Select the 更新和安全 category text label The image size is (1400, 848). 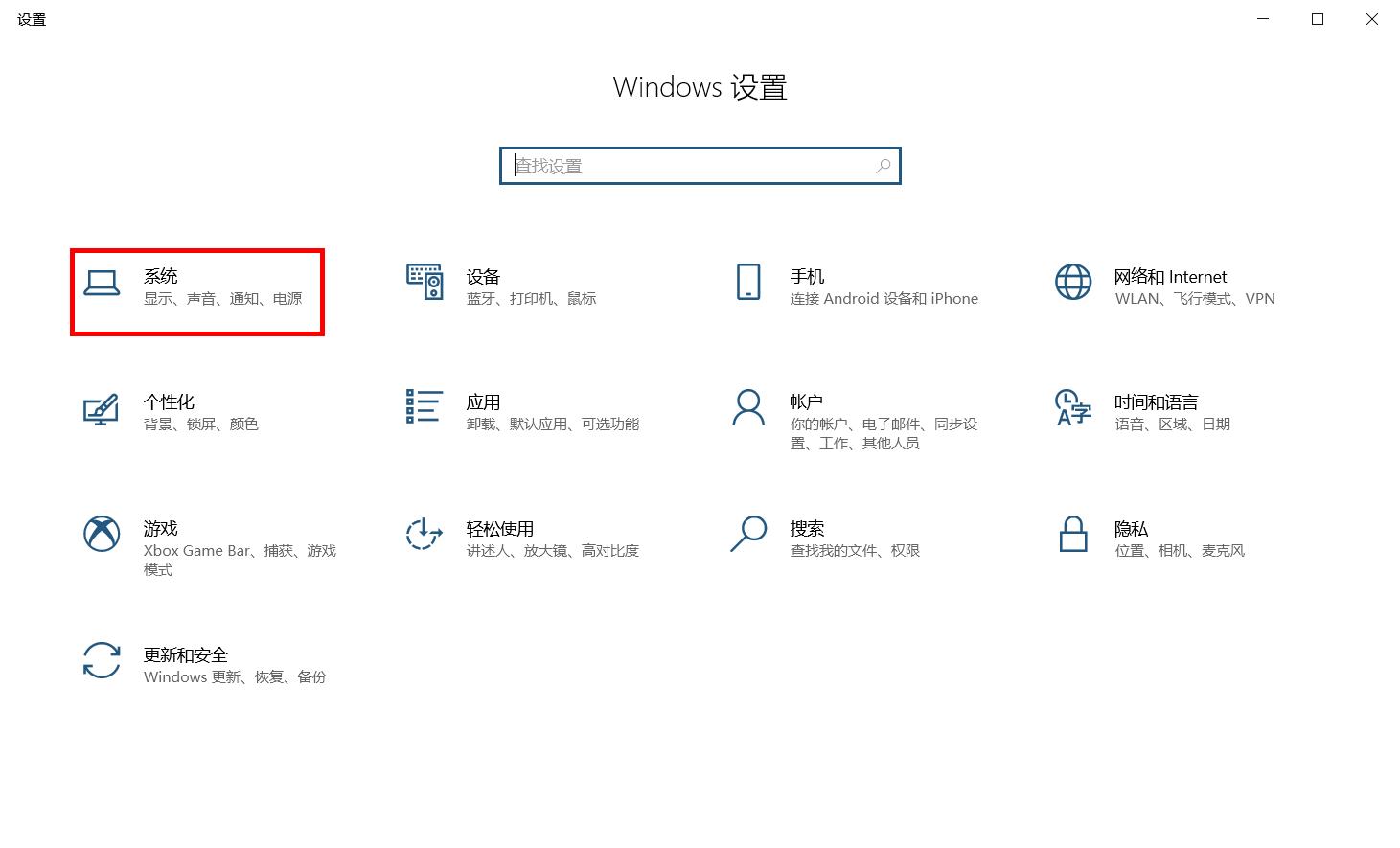tap(186, 654)
